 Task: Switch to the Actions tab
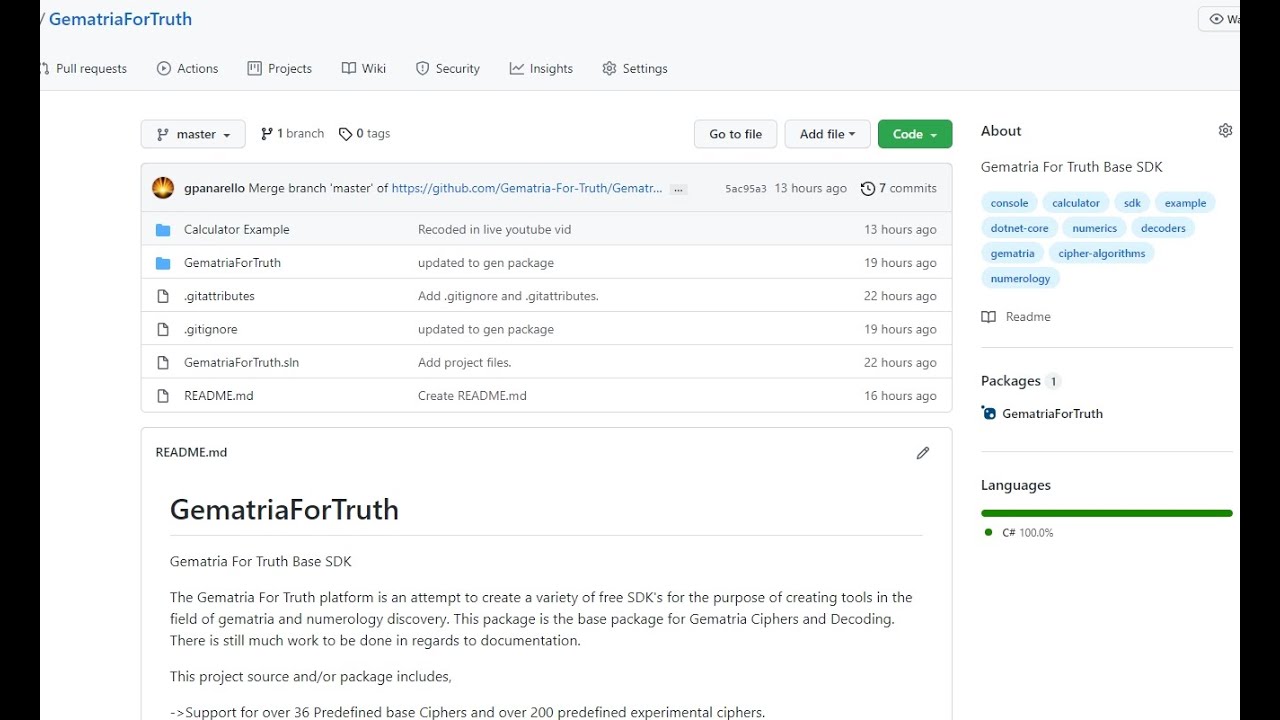[187, 69]
